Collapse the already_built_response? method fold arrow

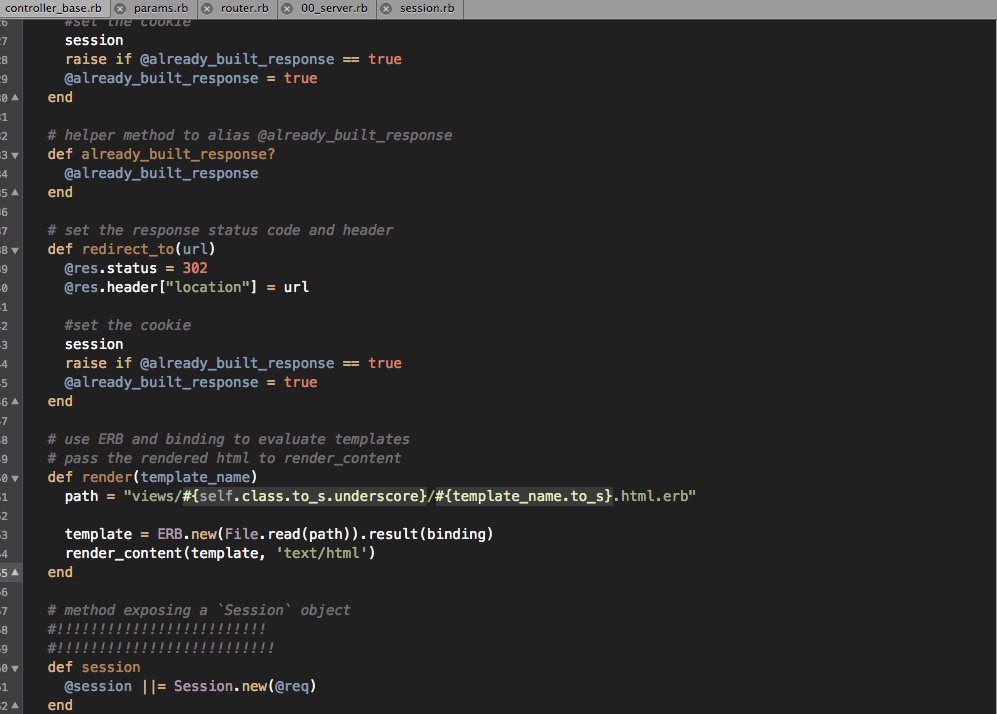[14, 155]
